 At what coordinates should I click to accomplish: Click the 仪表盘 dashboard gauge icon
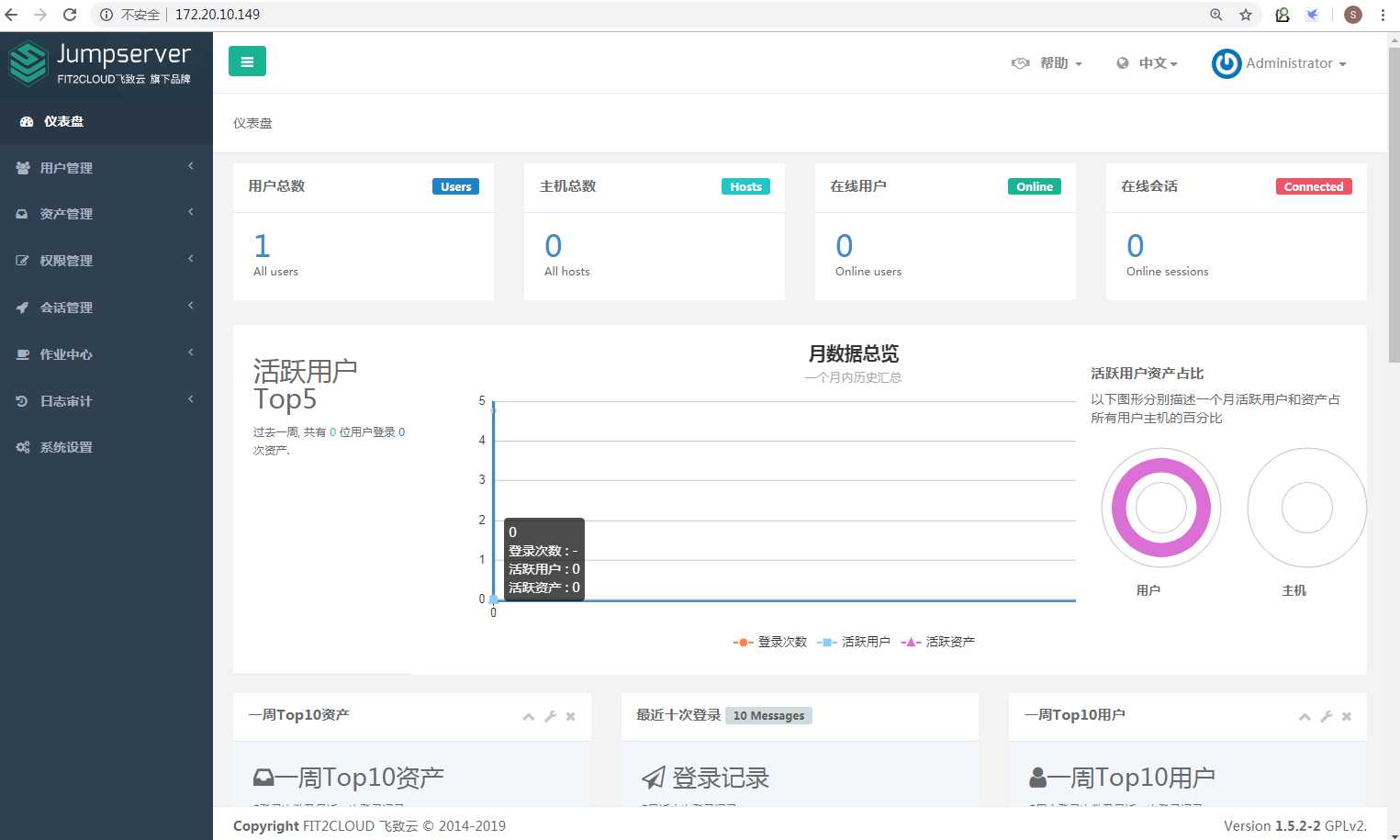coord(27,121)
